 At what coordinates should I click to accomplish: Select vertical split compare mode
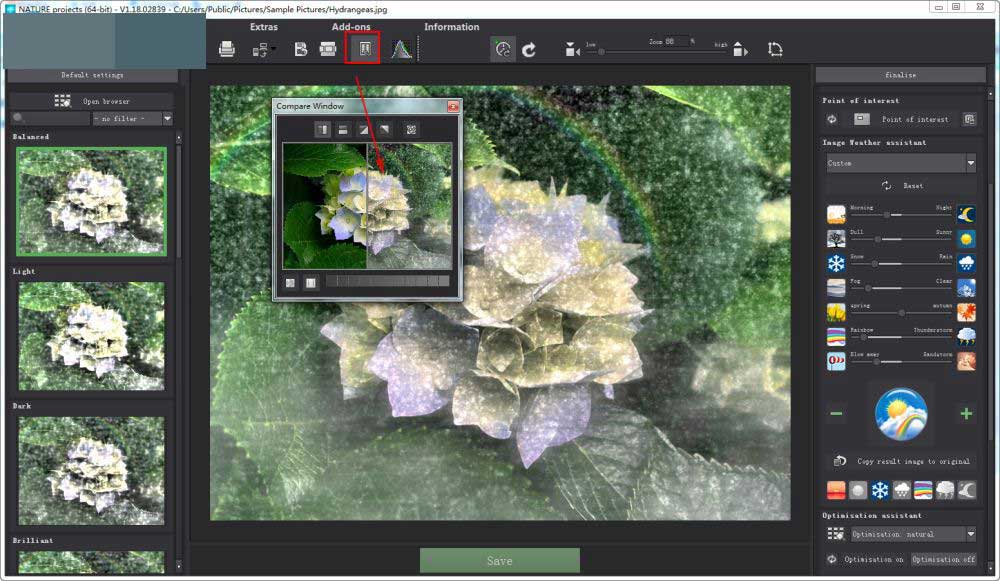tap(322, 130)
